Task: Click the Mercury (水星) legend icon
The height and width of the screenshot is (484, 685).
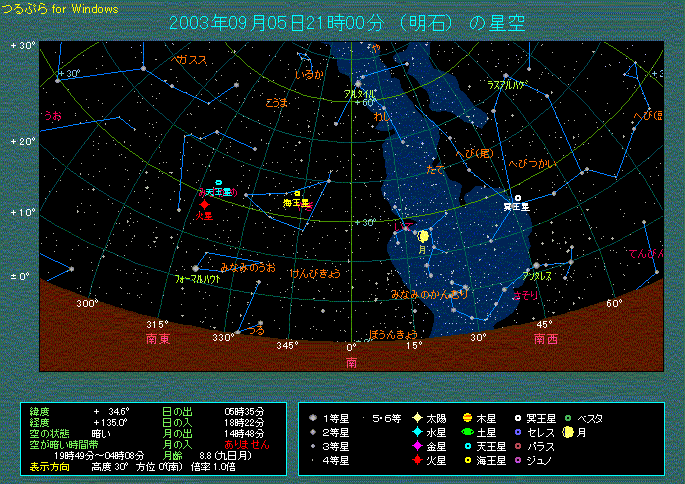Action: pyautogui.click(x=416, y=432)
